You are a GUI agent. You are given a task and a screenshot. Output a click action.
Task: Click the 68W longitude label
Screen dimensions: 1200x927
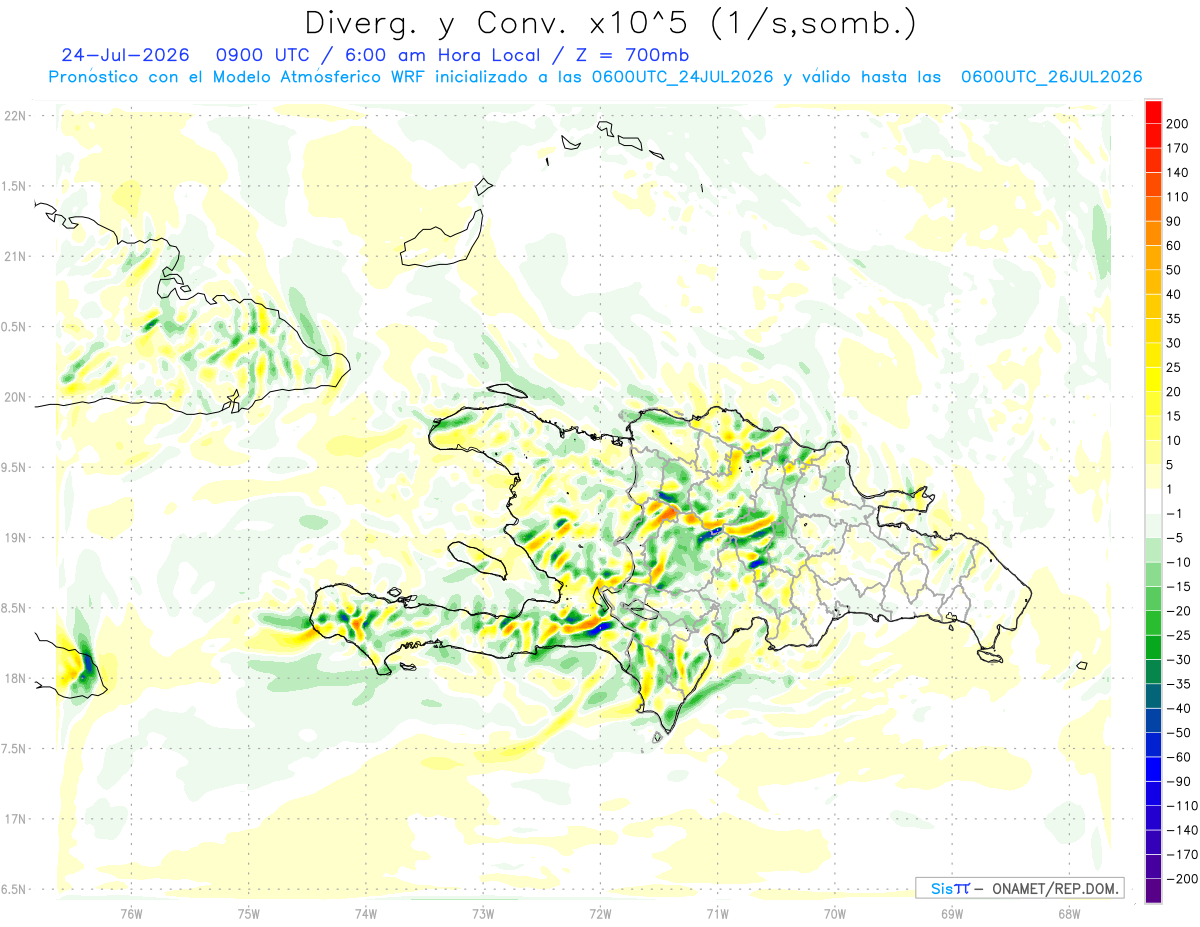[1068, 913]
